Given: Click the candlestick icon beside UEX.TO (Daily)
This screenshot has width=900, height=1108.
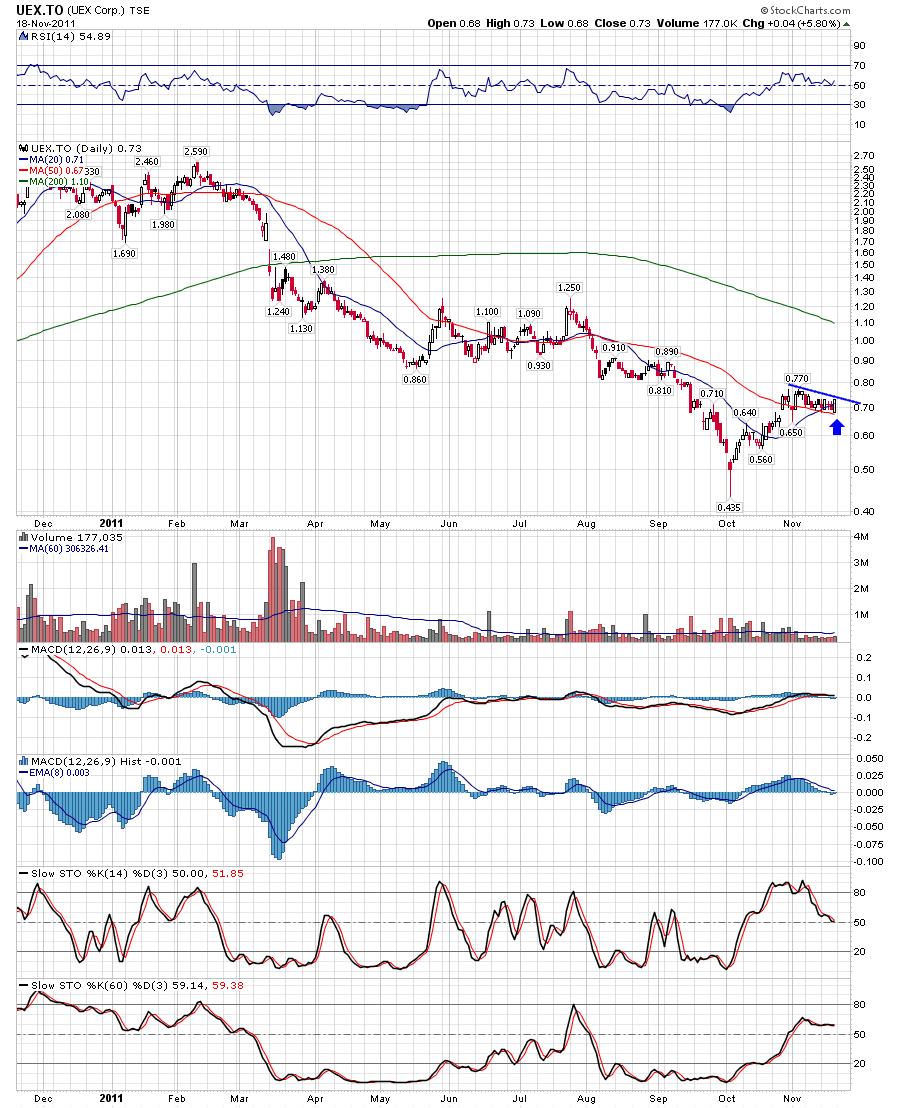Looking at the screenshot, I should coord(23,148).
